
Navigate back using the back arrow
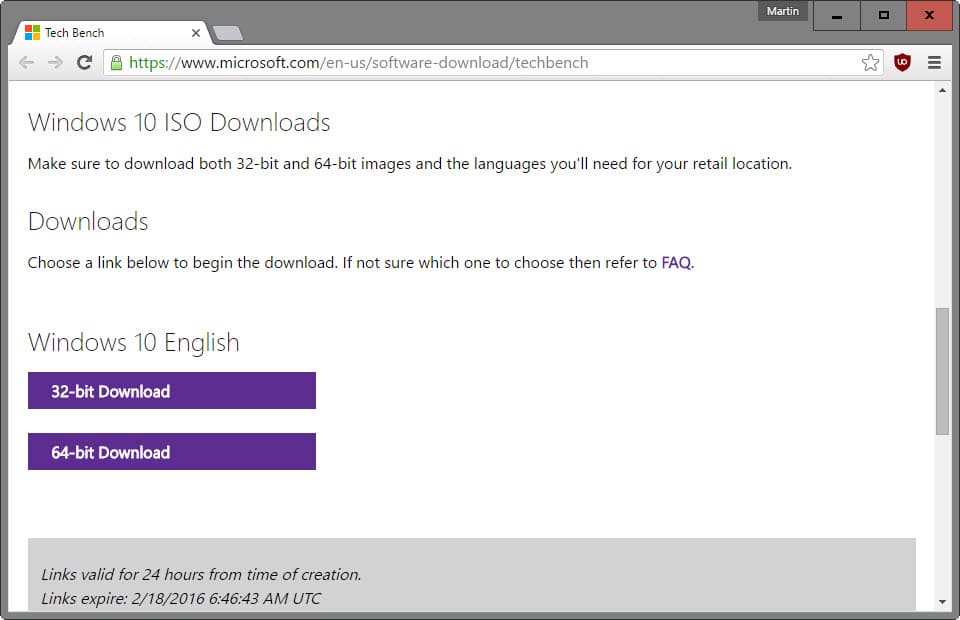[27, 62]
